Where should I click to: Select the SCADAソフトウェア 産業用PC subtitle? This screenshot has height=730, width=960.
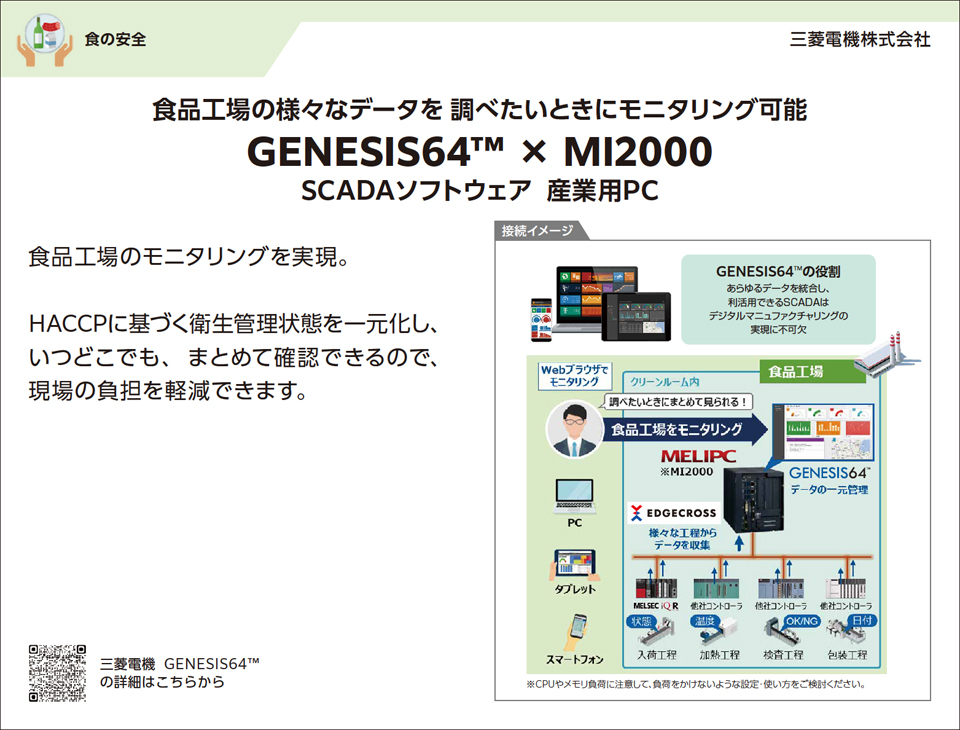pos(480,190)
